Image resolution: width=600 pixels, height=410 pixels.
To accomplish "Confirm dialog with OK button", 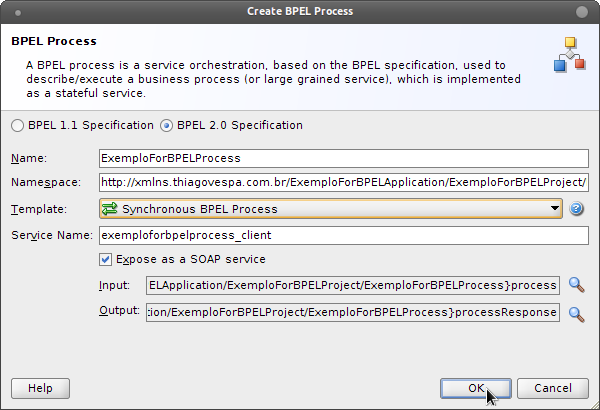I will (x=476, y=389).
